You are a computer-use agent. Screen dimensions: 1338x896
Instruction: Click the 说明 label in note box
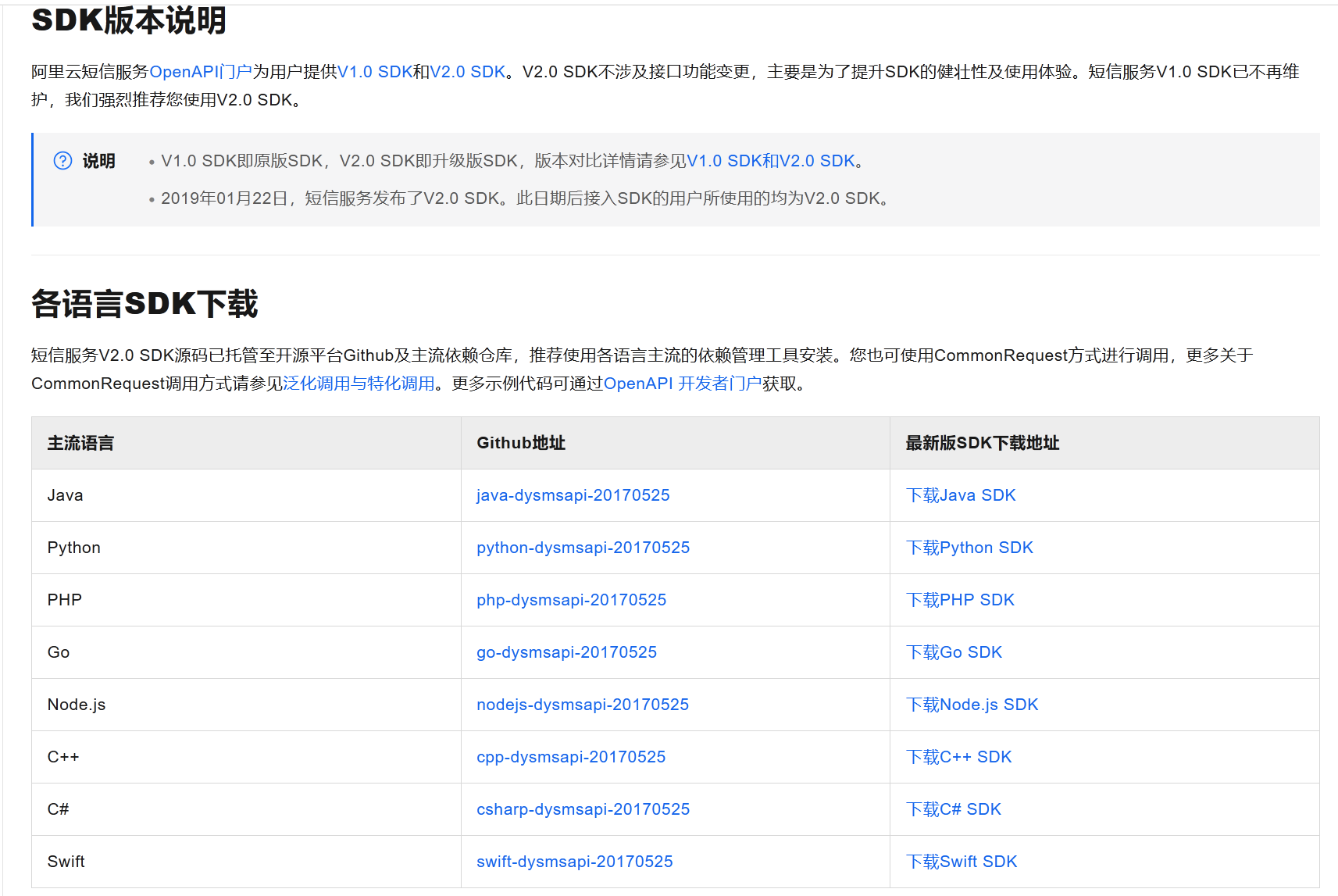(x=99, y=161)
